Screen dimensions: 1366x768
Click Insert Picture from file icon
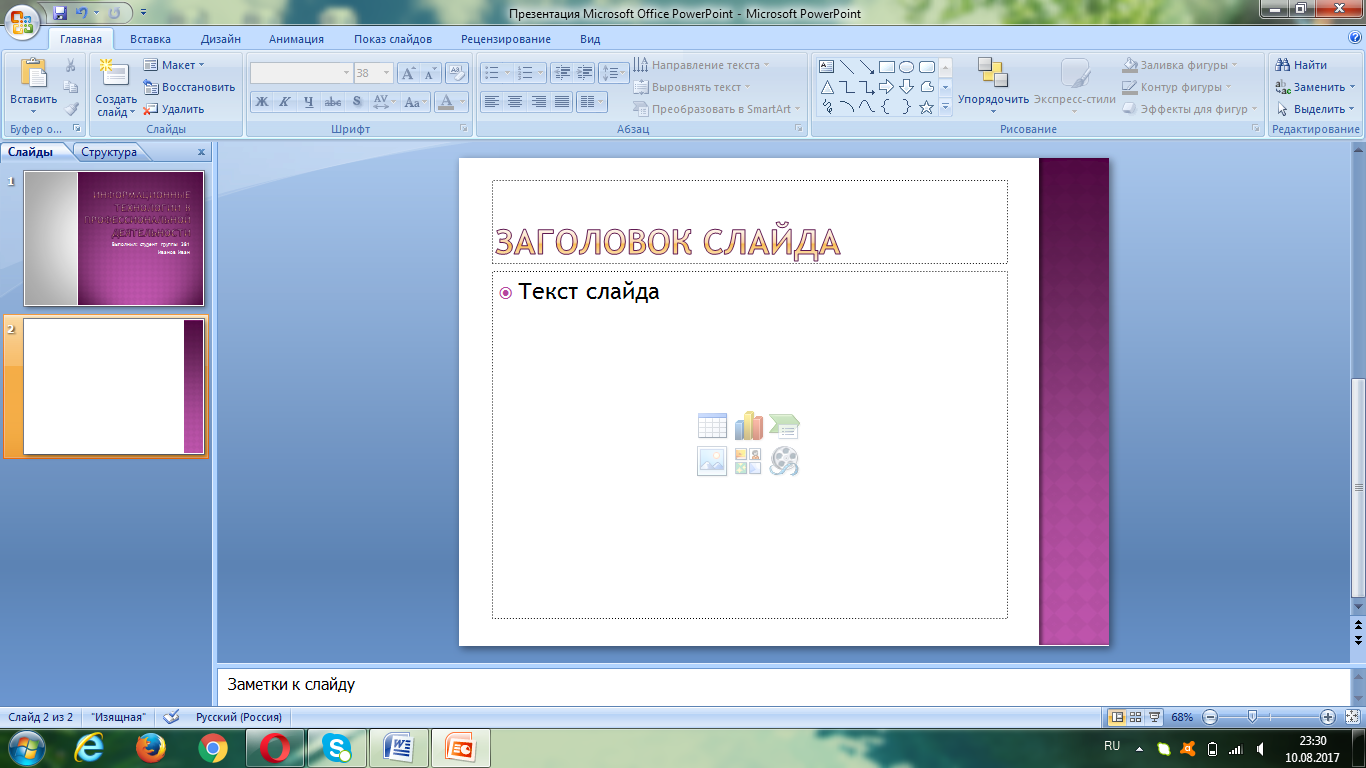point(712,461)
